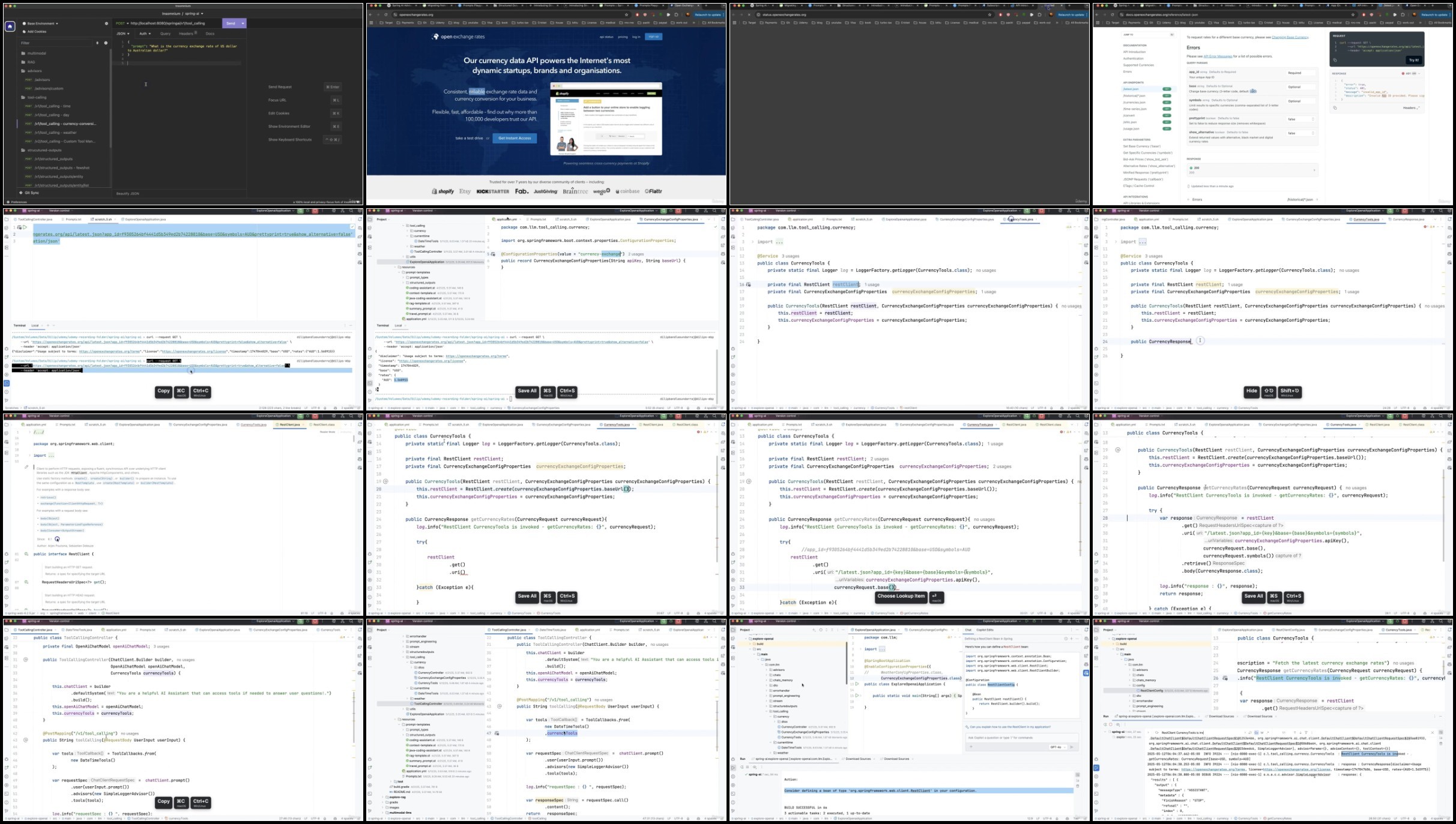
Task: Click the Try It! button on docs page
Action: [1413, 60]
